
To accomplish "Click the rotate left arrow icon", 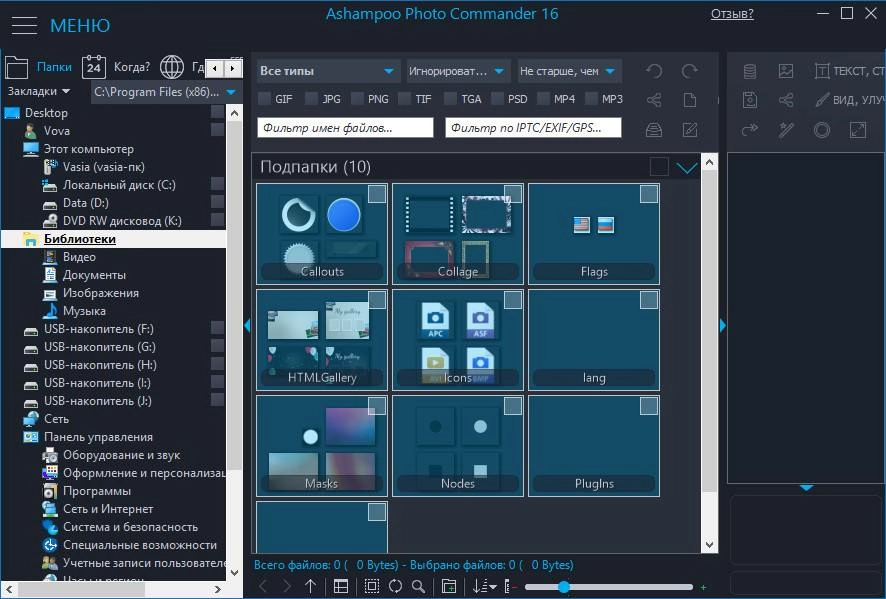I will (654, 71).
